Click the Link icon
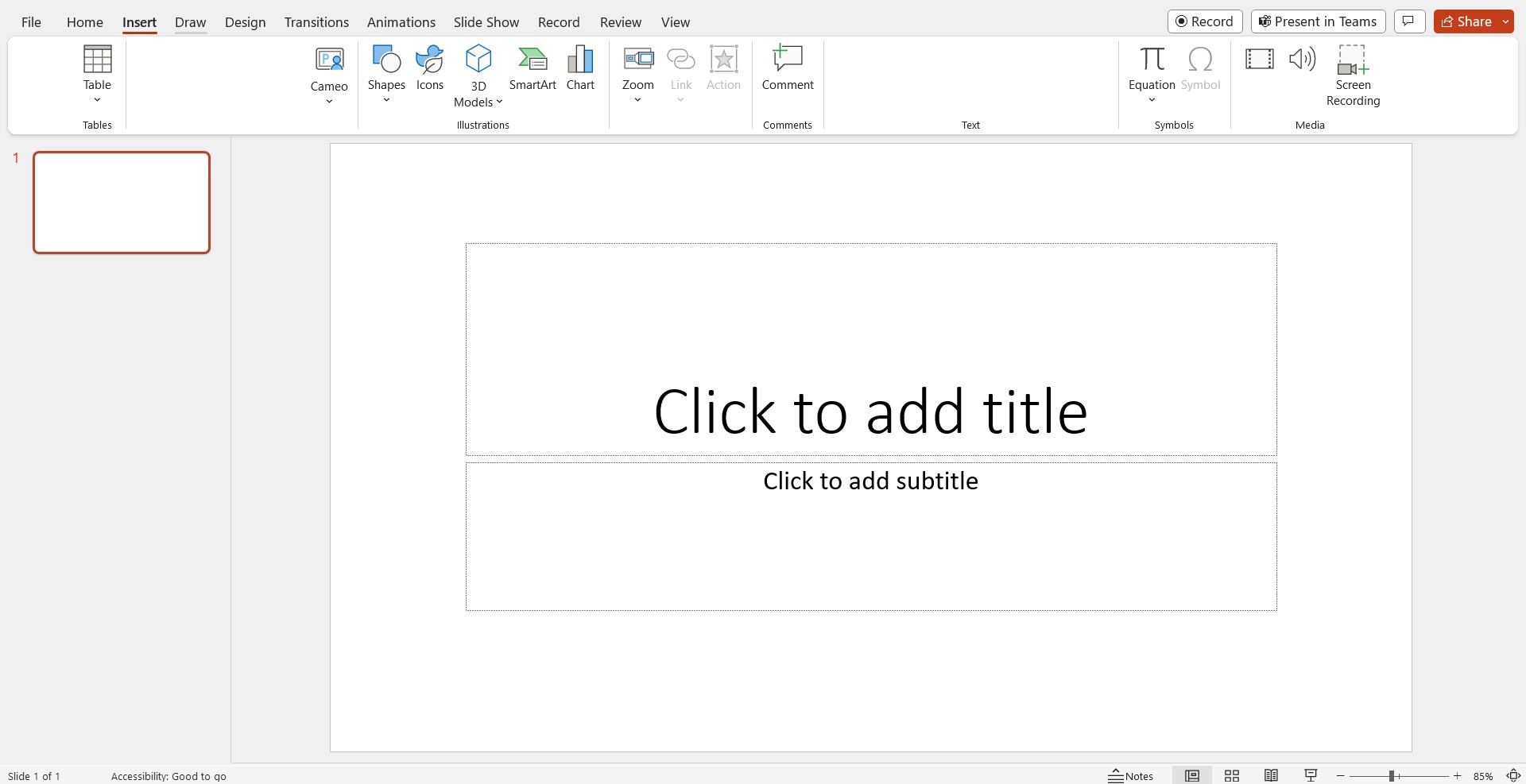 [x=681, y=68]
